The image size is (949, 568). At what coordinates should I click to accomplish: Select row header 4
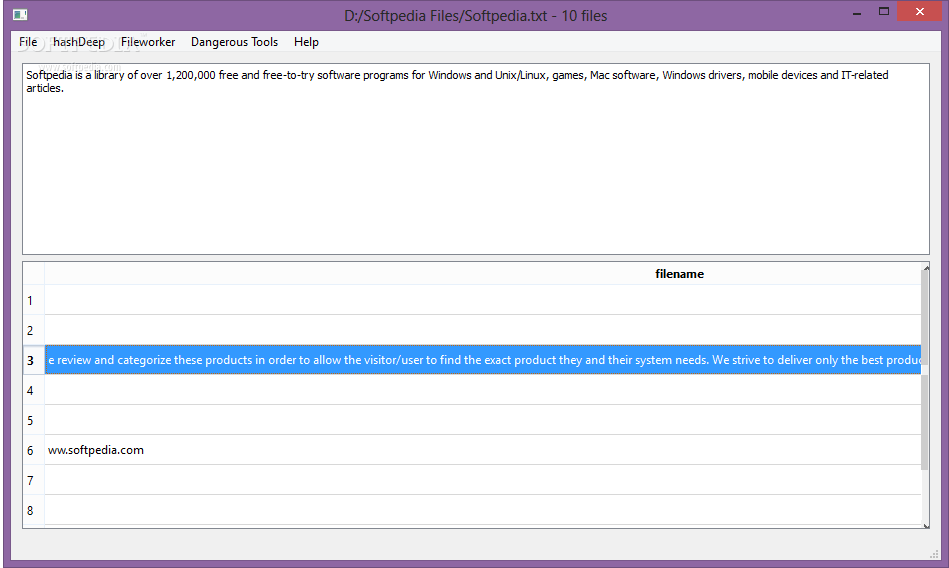(34, 390)
